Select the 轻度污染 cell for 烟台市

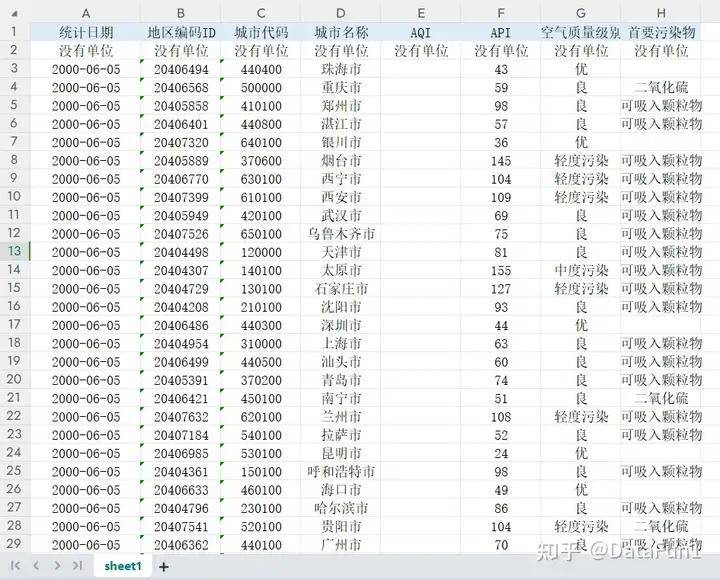tap(580, 161)
